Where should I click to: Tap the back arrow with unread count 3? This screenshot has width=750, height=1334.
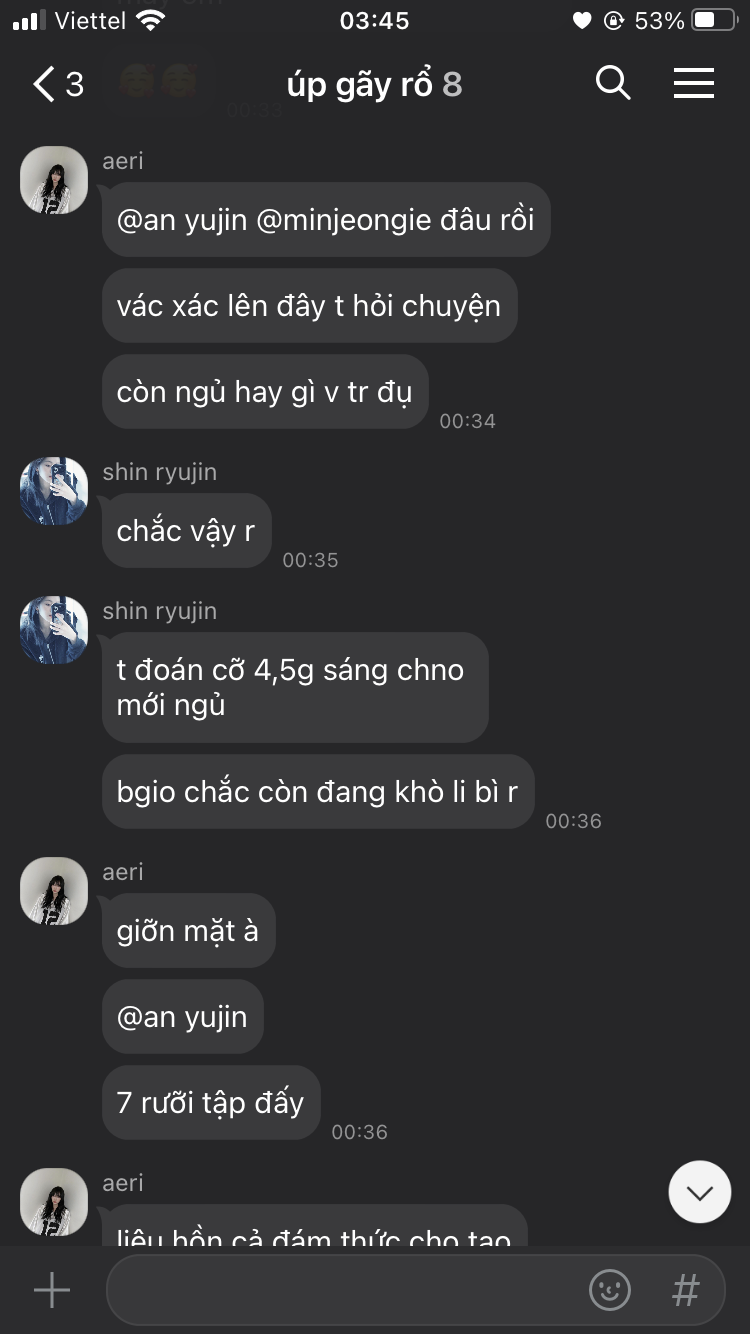(x=58, y=85)
